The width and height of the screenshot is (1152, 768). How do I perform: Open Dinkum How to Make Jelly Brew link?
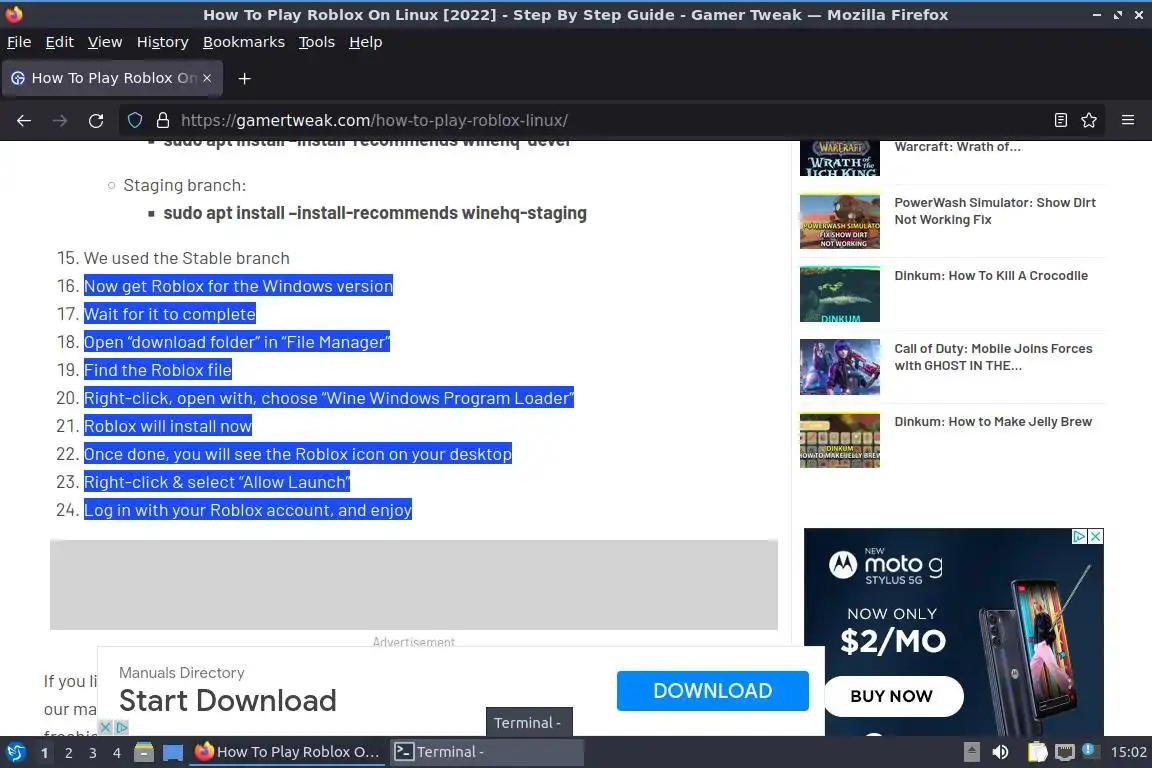pos(993,422)
